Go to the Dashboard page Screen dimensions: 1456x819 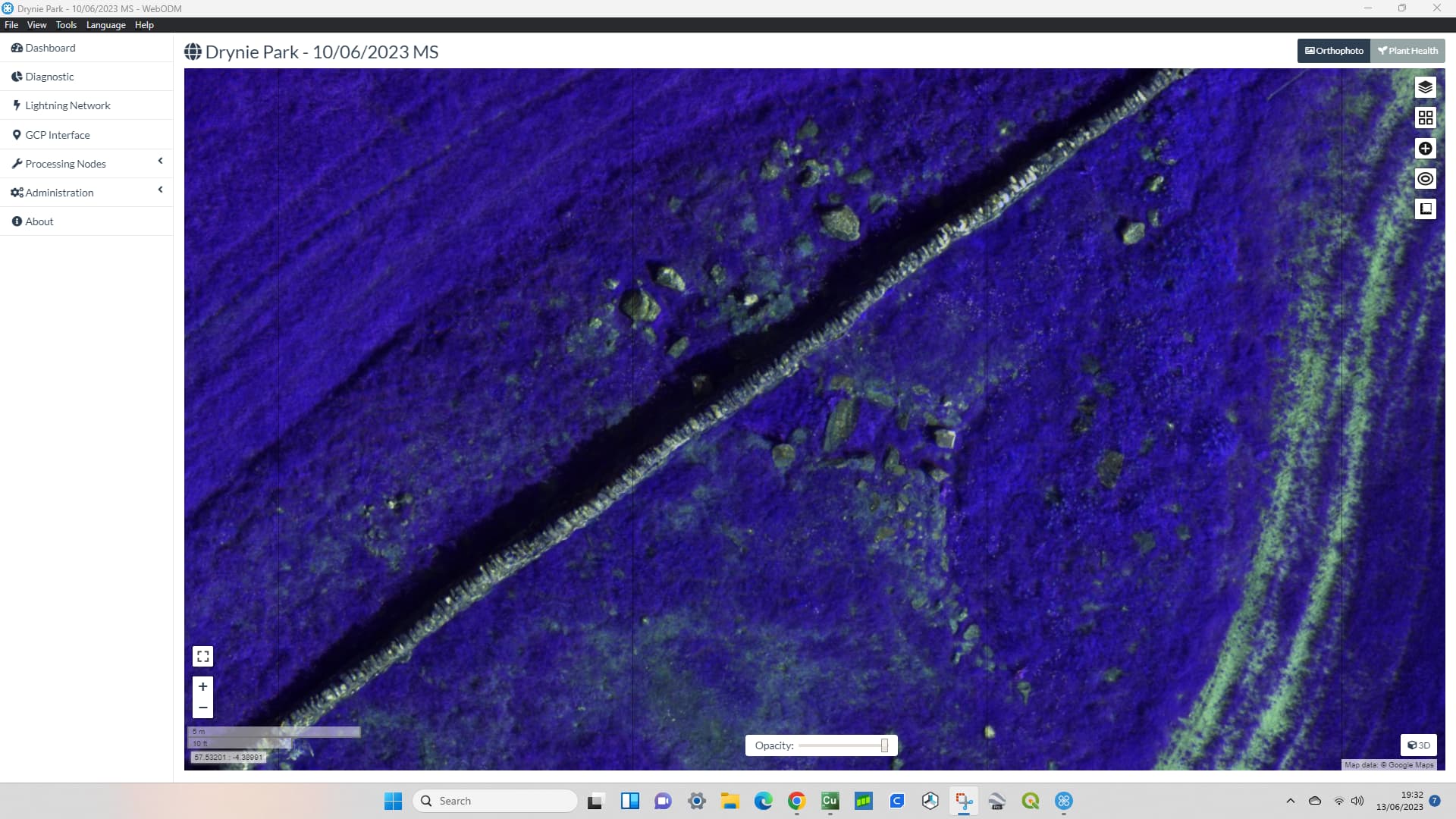50,48
